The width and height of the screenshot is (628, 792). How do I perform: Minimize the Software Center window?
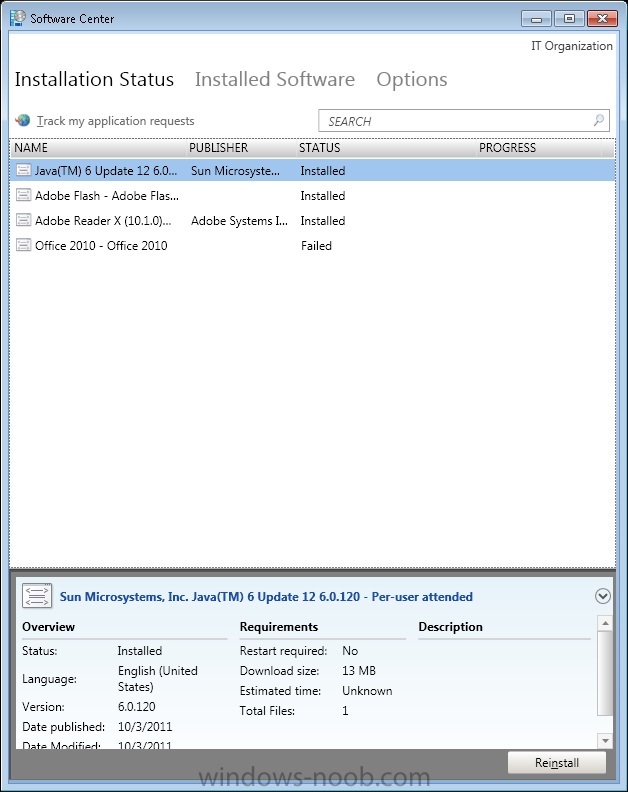click(x=537, y=19)
